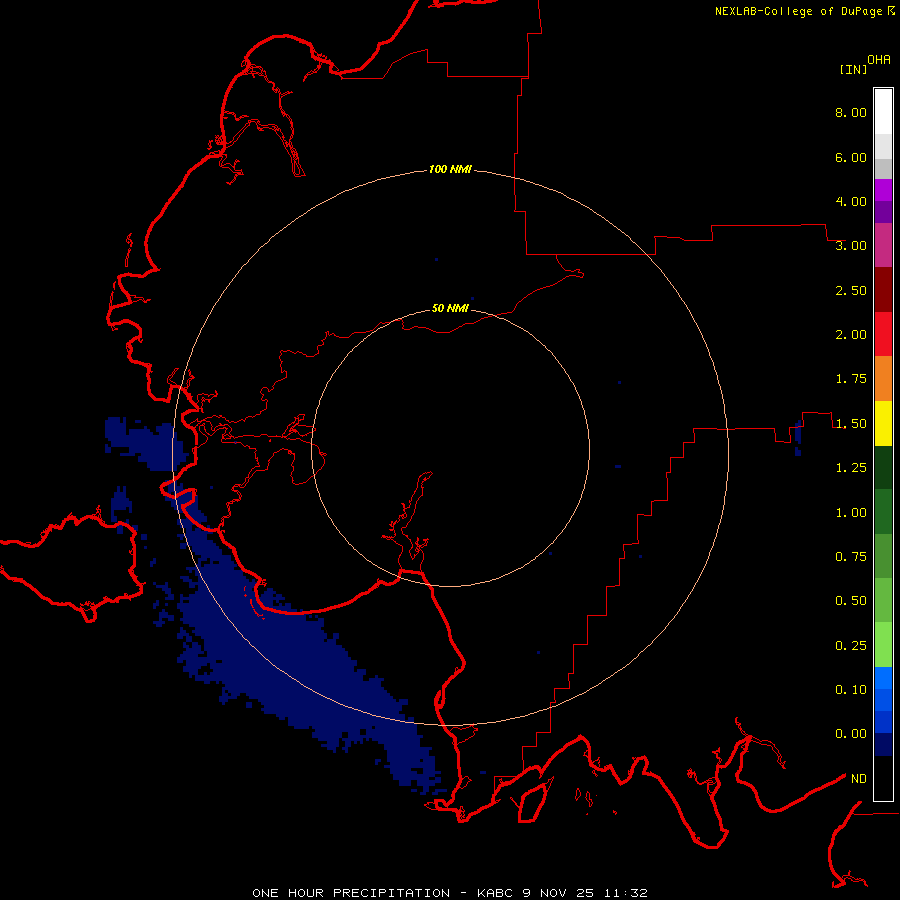This screenshot has height=900, width=900.
Task: Click the 1.25 legend value
Action: pos(851,468)
